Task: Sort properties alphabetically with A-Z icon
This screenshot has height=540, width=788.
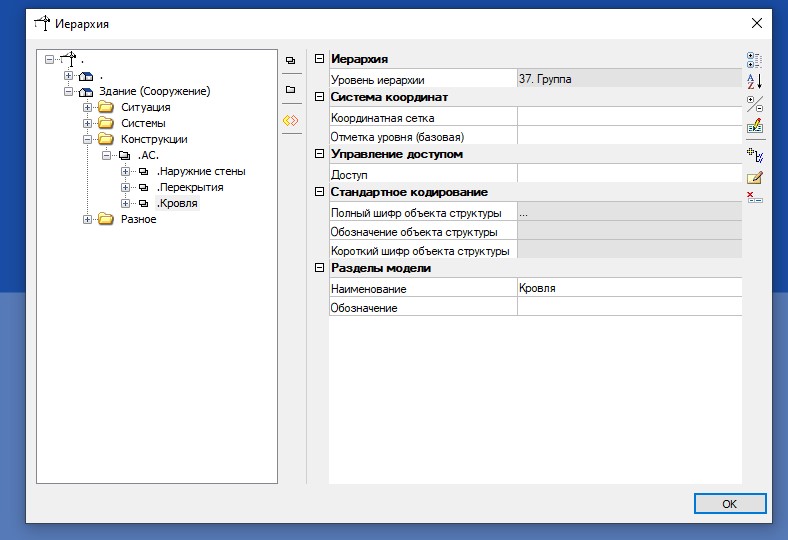Action: coord(755,81)
